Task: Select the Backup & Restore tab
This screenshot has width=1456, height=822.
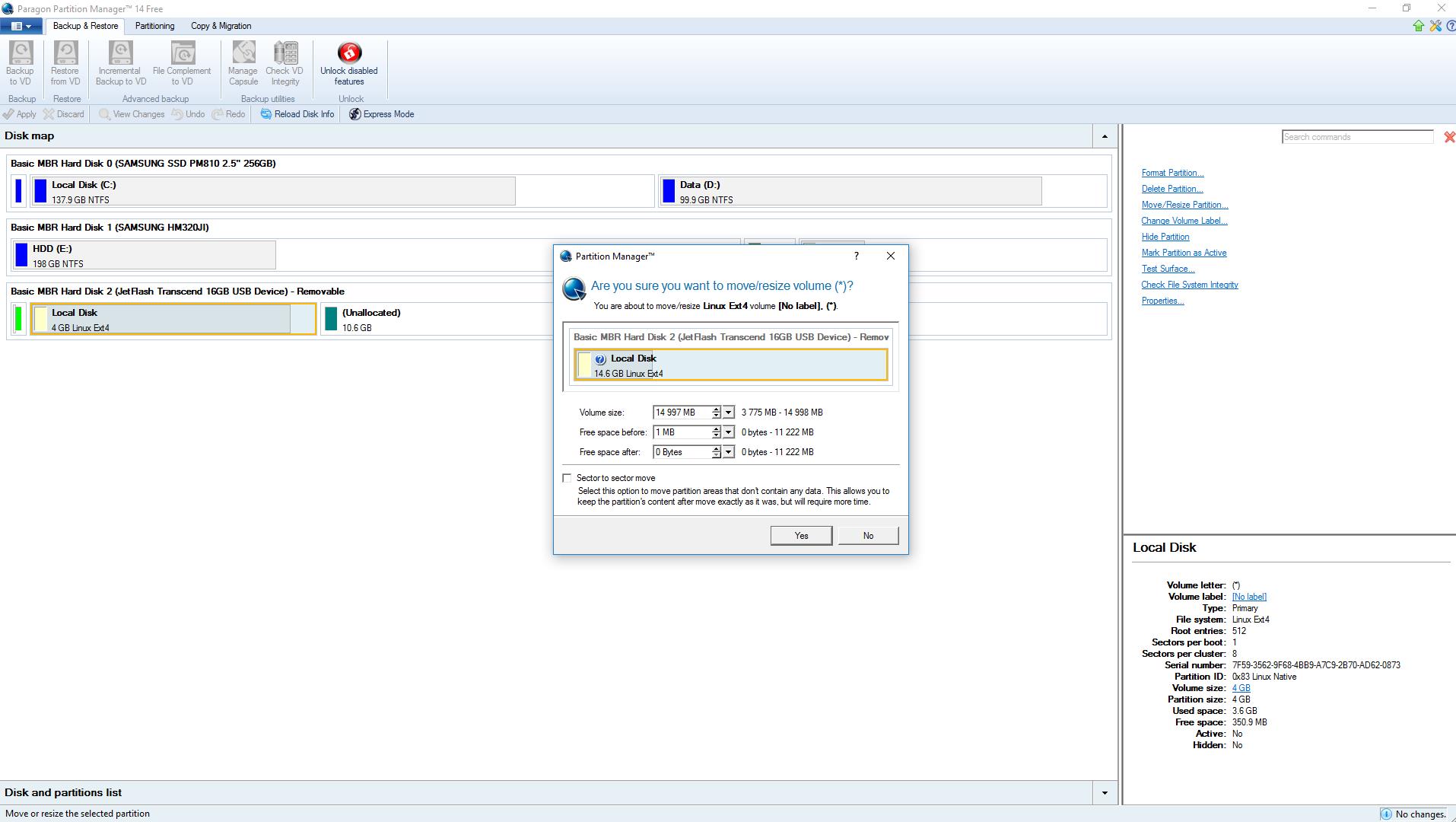Action: [x=85, y=26]
